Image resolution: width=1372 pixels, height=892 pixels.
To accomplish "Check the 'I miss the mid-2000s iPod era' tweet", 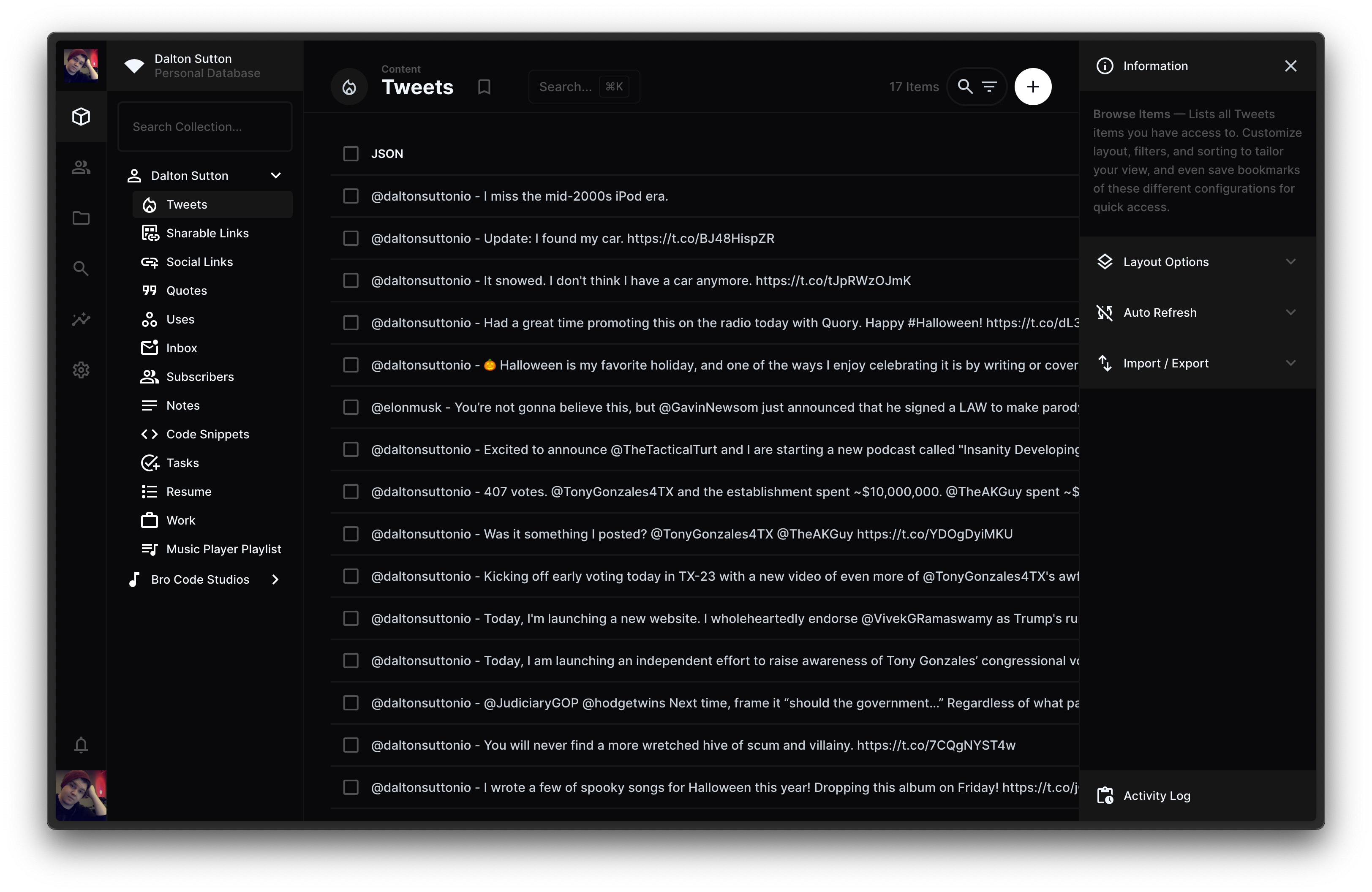I will [x=351, y=196].
